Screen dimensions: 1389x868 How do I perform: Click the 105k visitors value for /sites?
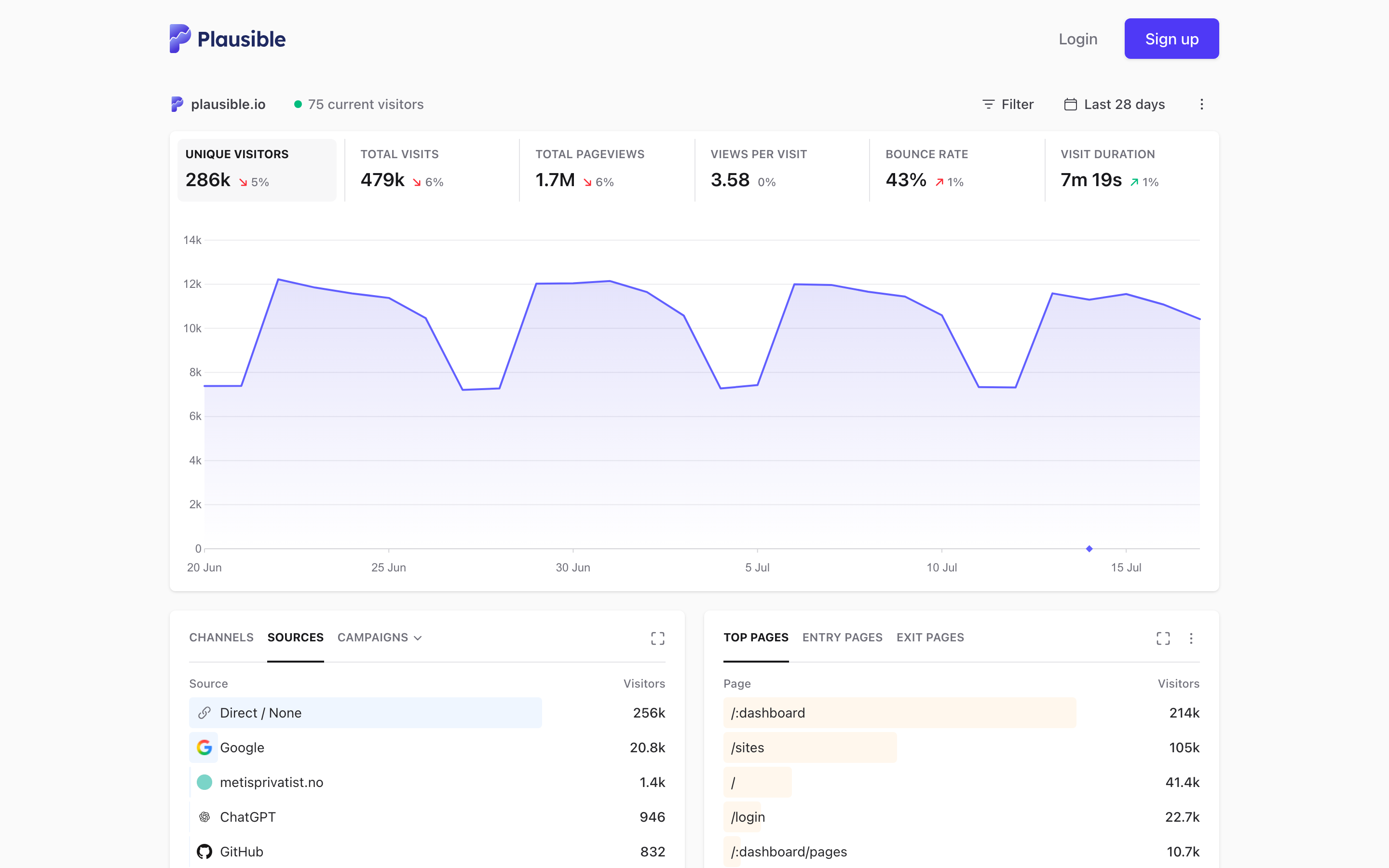[x=1184, y=747]
